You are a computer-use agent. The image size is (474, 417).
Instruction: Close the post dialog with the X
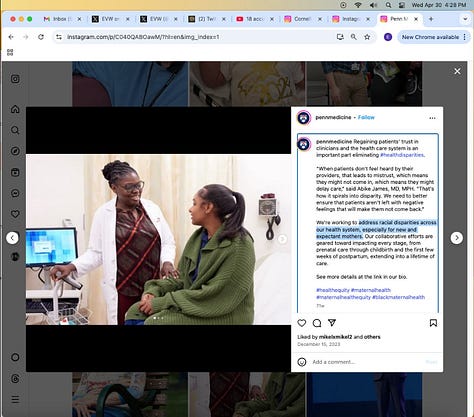(457, 71)
